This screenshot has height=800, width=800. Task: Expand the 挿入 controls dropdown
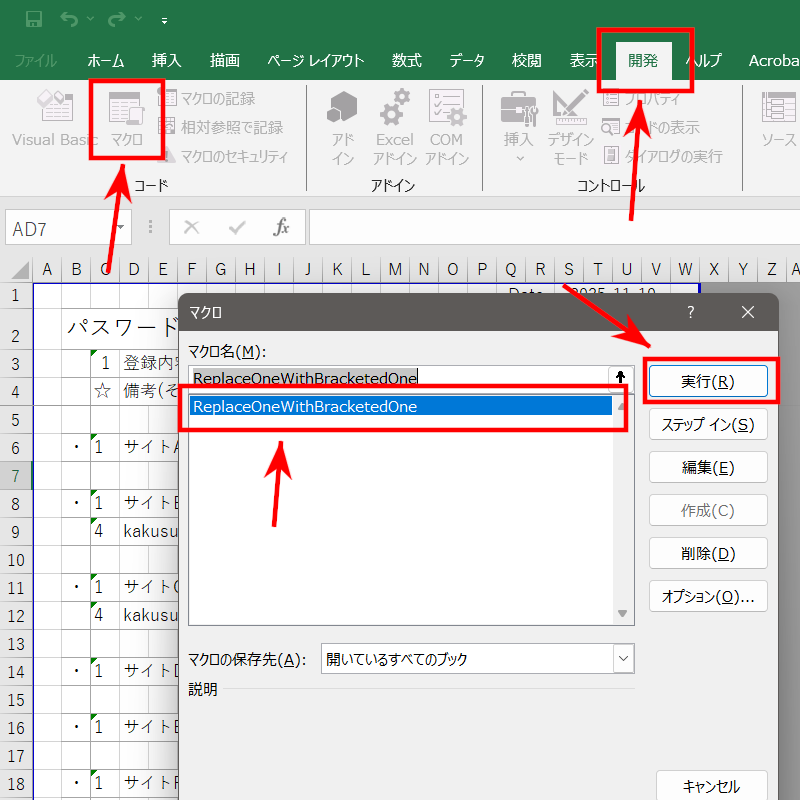pyautogui.click(x=518, y=158)
